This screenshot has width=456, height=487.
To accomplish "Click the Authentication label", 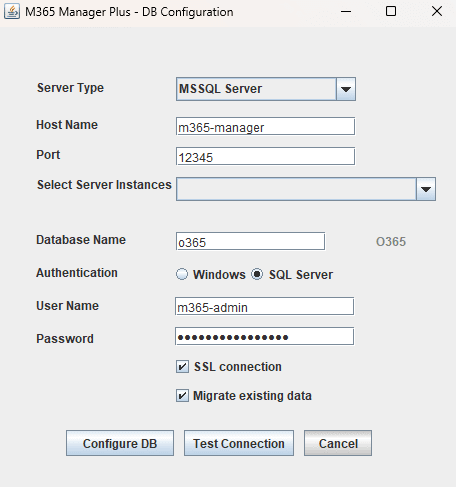I will click(x=77, y=273).
